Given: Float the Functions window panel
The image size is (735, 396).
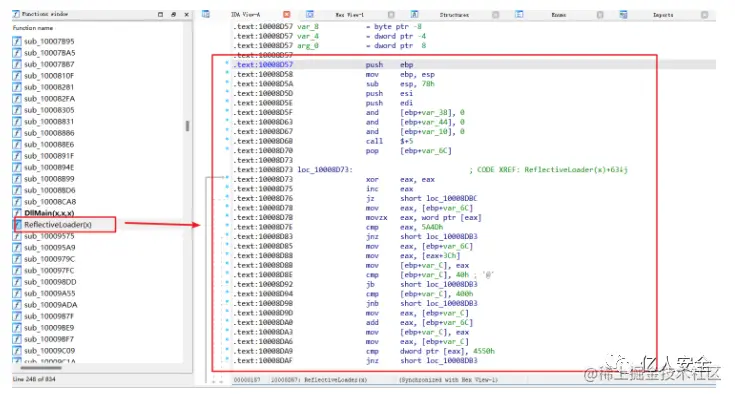Looking at the screenshot, I should click(173, 15).
